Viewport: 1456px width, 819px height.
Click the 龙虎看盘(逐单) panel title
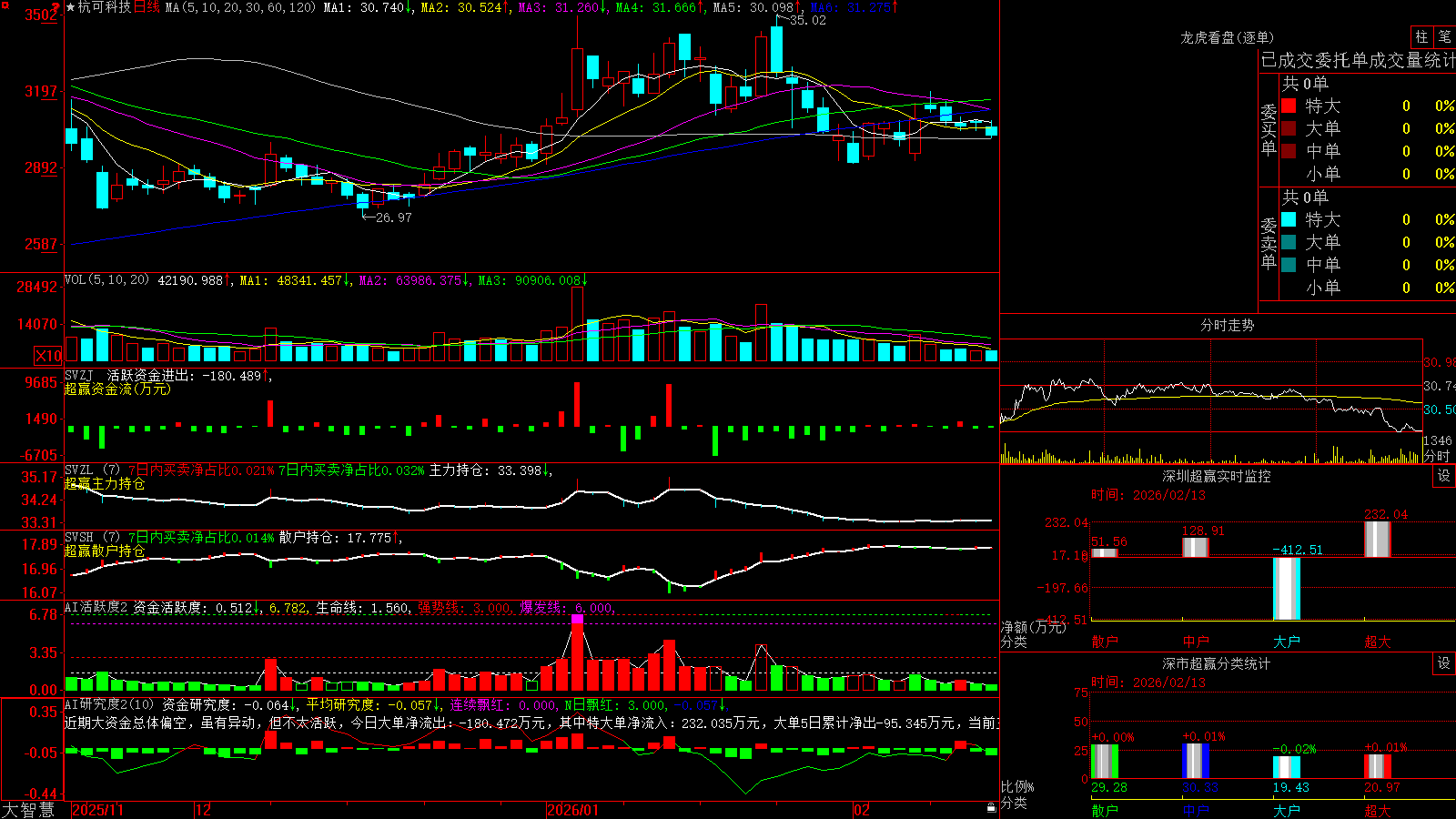pyautogui.click(x=1227, y=37)
